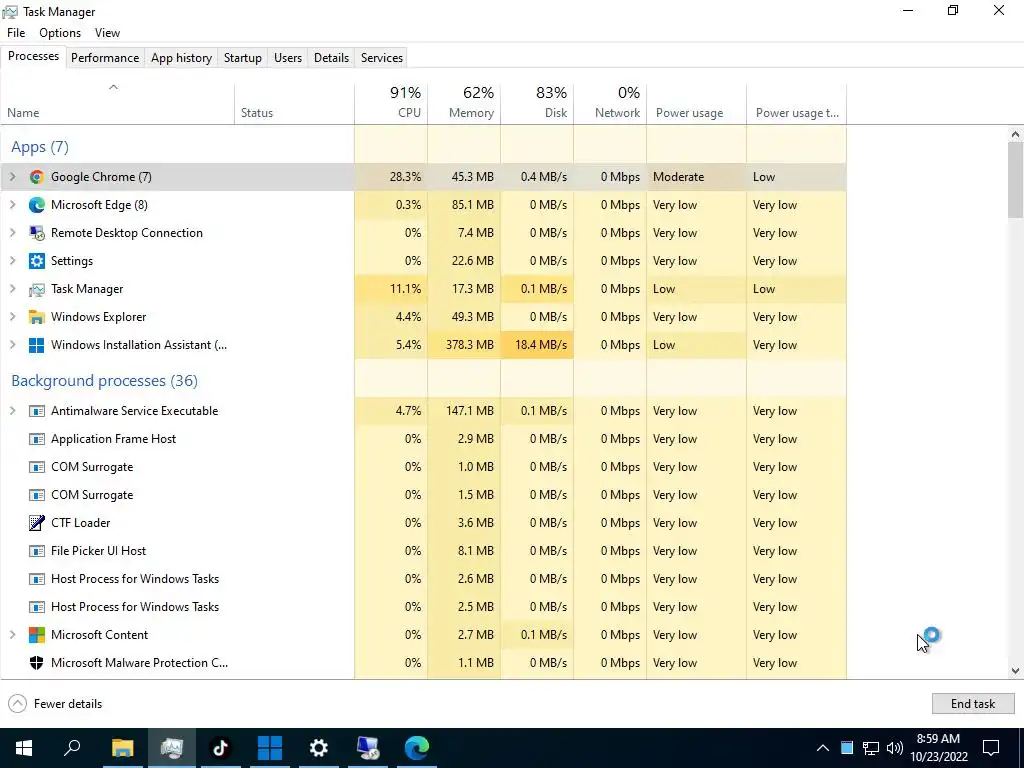Viewport: 1024px width, 768px height.
Task: Open the Options menu
Action: pos(60,33)
